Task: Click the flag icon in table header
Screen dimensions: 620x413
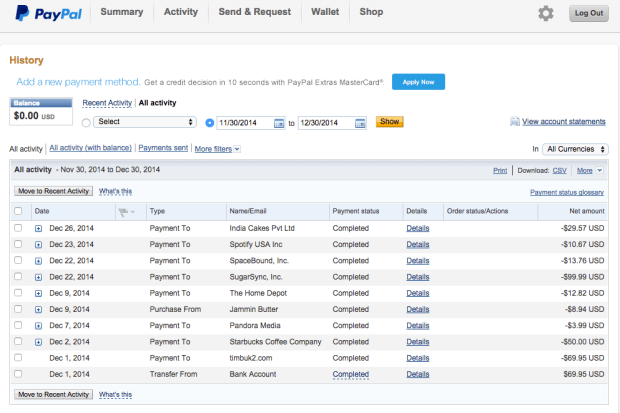Action: (123, 212)
